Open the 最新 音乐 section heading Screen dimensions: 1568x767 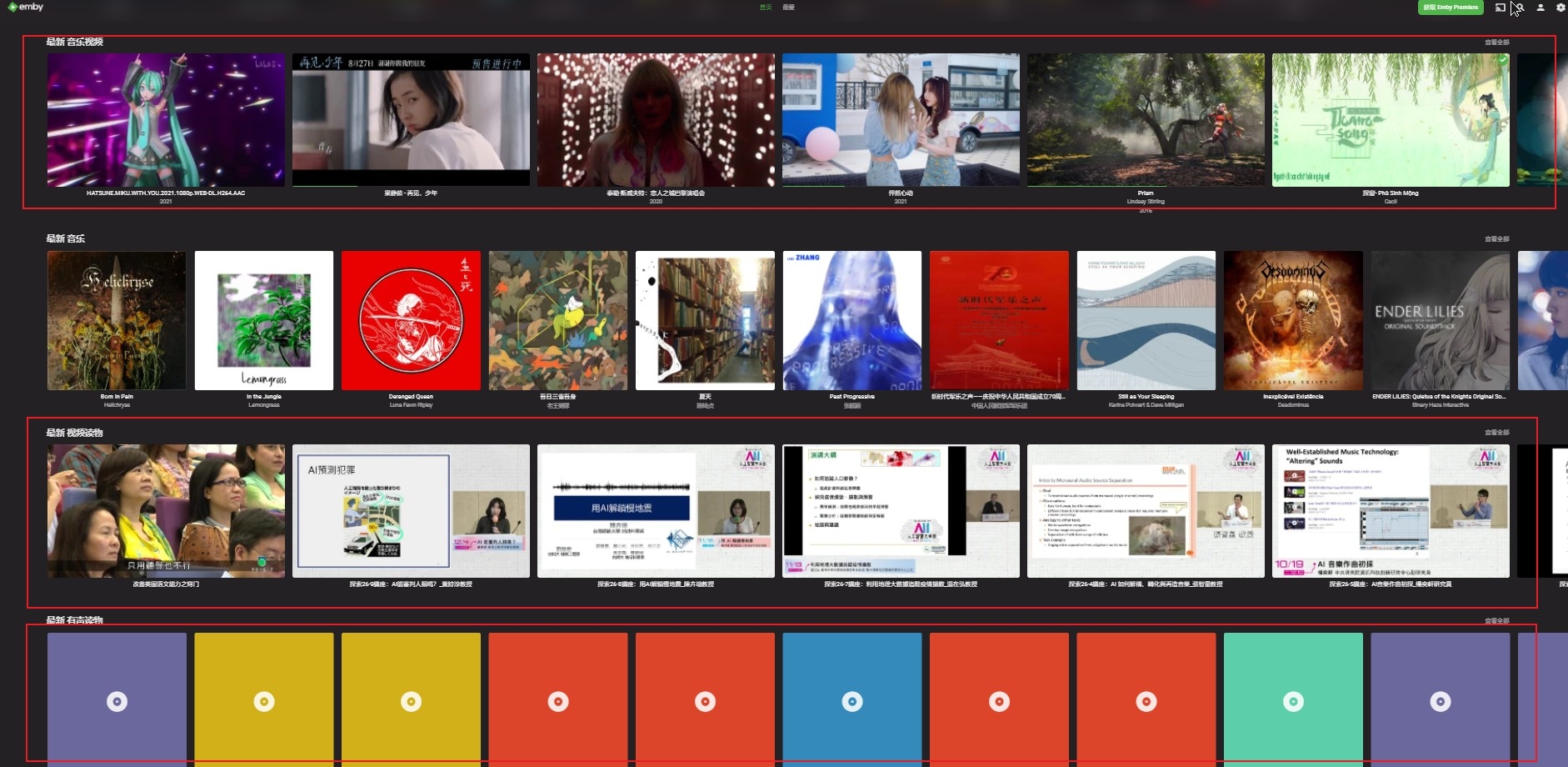pyautogui.click(x=66, y=238)
